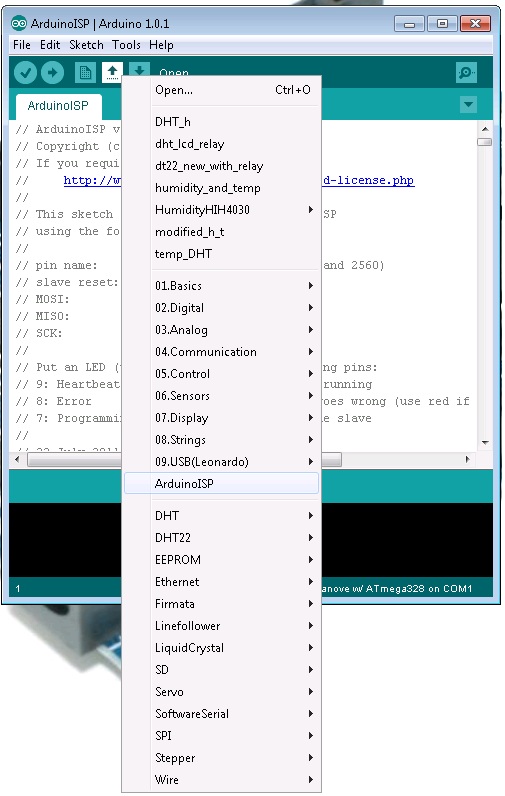The image size is (505, 796).
Task: Open the Edit menu
Action: (50, 45)
